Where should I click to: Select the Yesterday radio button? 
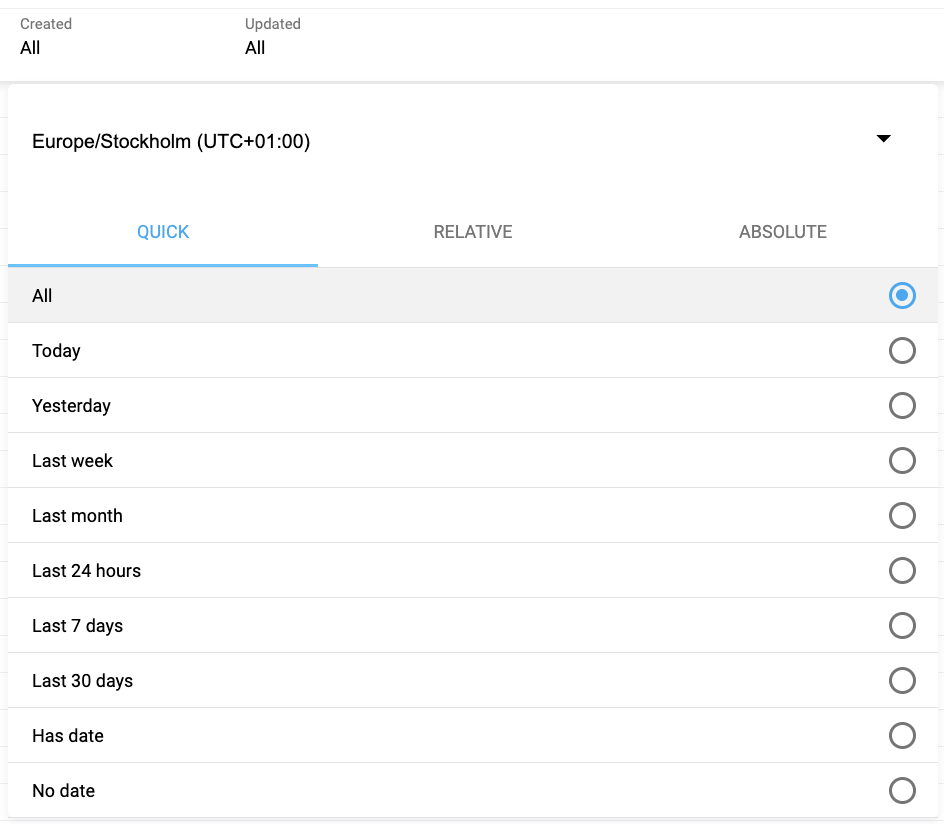[x=902, y=405]
